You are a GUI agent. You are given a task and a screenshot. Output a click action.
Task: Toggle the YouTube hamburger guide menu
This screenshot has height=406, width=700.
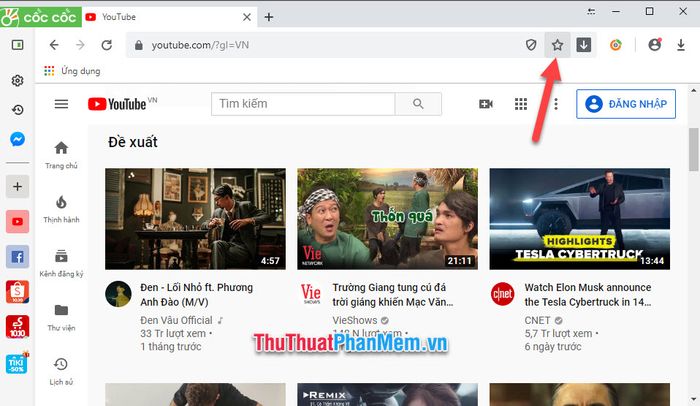(62, 104)
